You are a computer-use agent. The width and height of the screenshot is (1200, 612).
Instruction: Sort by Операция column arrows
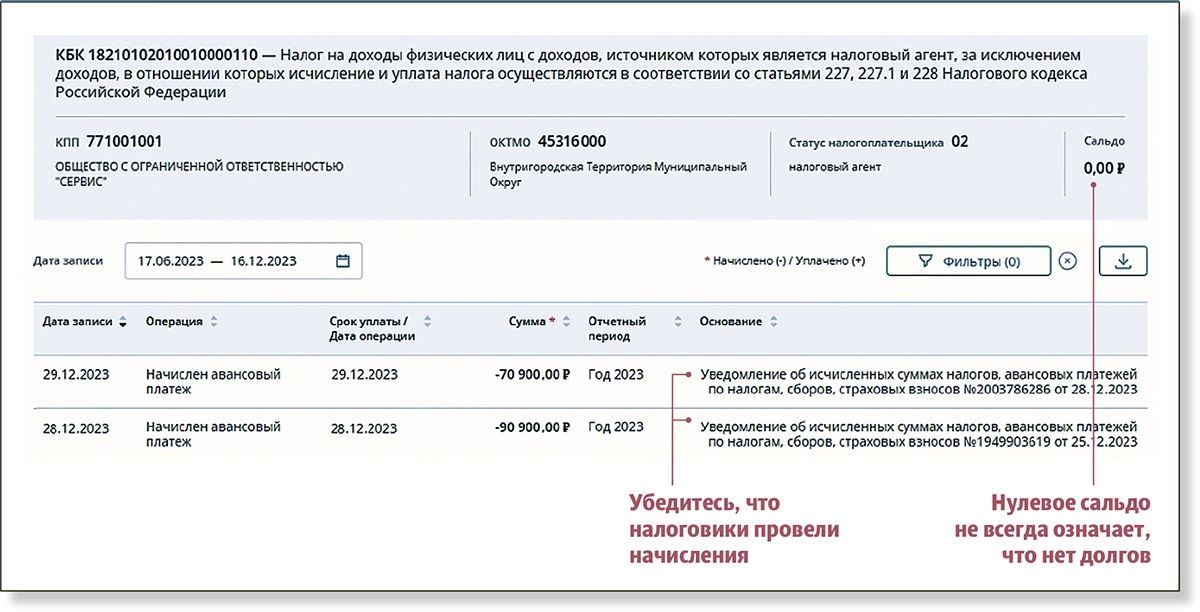214,322
